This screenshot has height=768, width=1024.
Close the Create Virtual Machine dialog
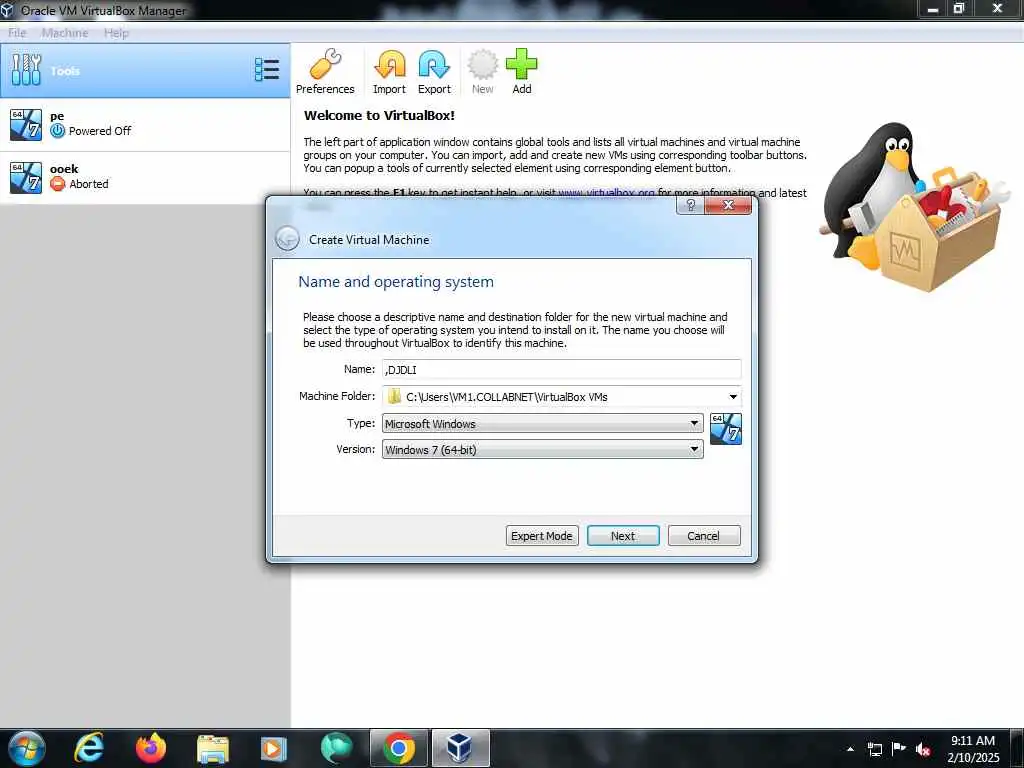point(728,205)
